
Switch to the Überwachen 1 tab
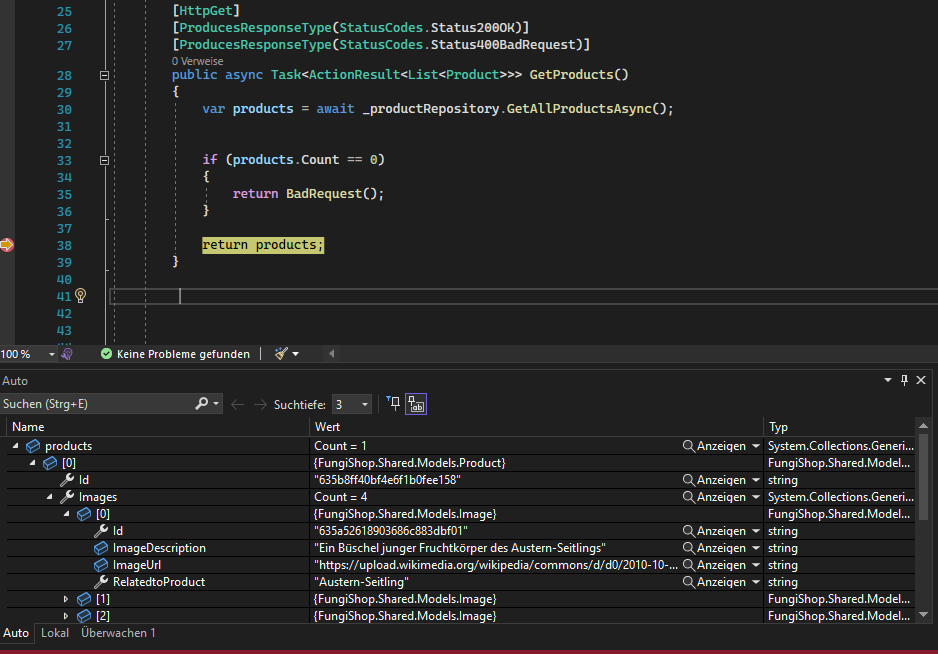tap(118, 633)
